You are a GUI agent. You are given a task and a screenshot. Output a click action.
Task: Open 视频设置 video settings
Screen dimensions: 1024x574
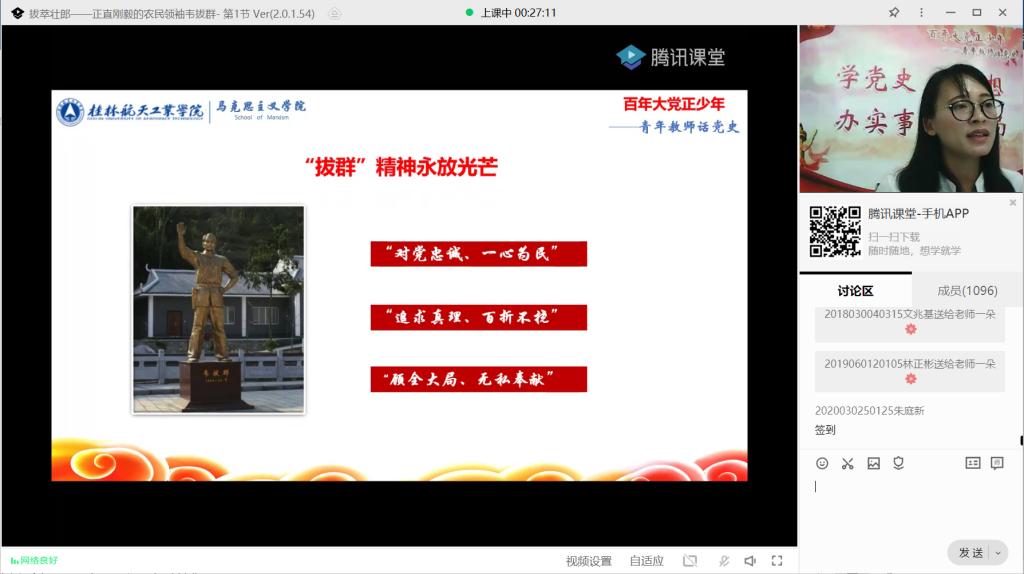pos(588,561)
